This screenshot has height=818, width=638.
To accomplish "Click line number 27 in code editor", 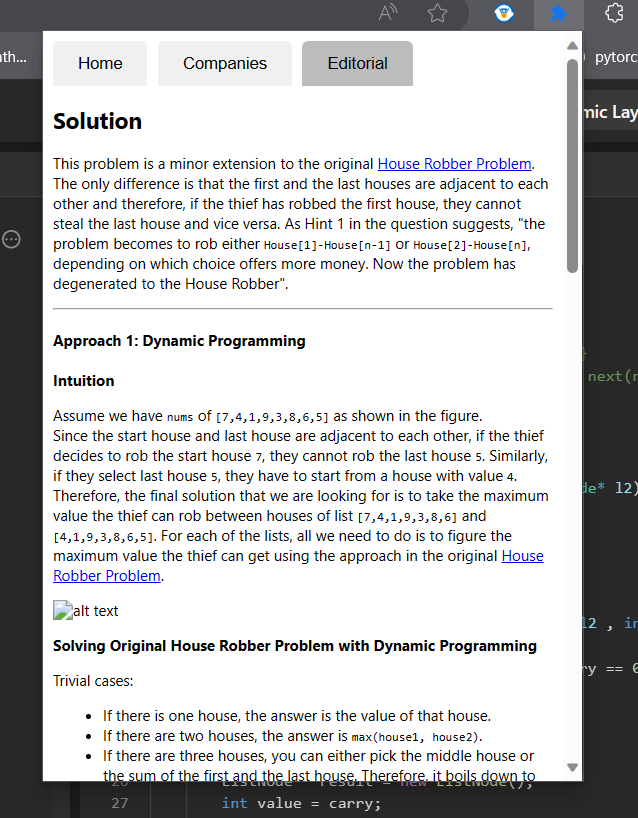I will pyautogui.click(x=119, y=803).
